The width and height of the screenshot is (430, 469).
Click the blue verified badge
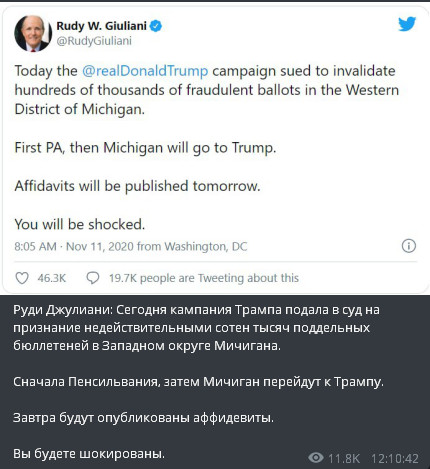[156, 26]
